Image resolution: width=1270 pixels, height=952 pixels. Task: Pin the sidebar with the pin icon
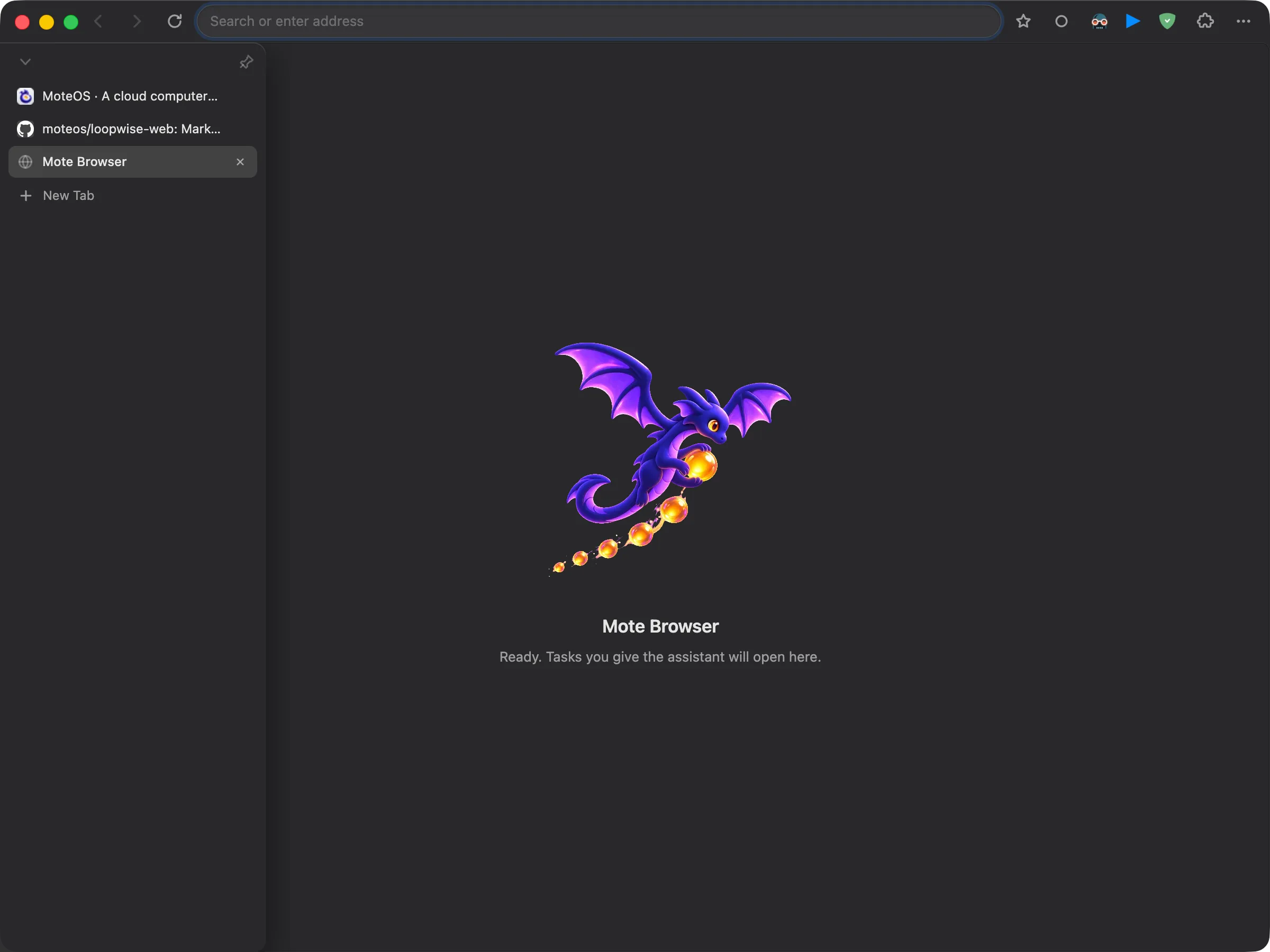(246, 62)
